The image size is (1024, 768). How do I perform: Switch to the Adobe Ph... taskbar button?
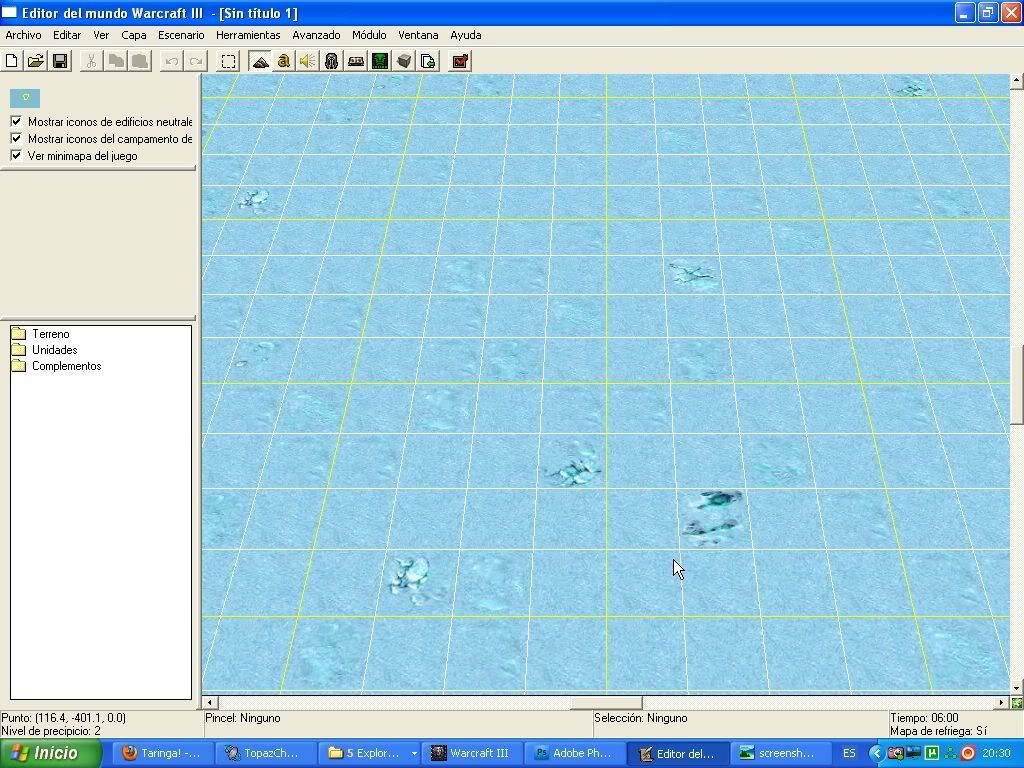[574, 754]
